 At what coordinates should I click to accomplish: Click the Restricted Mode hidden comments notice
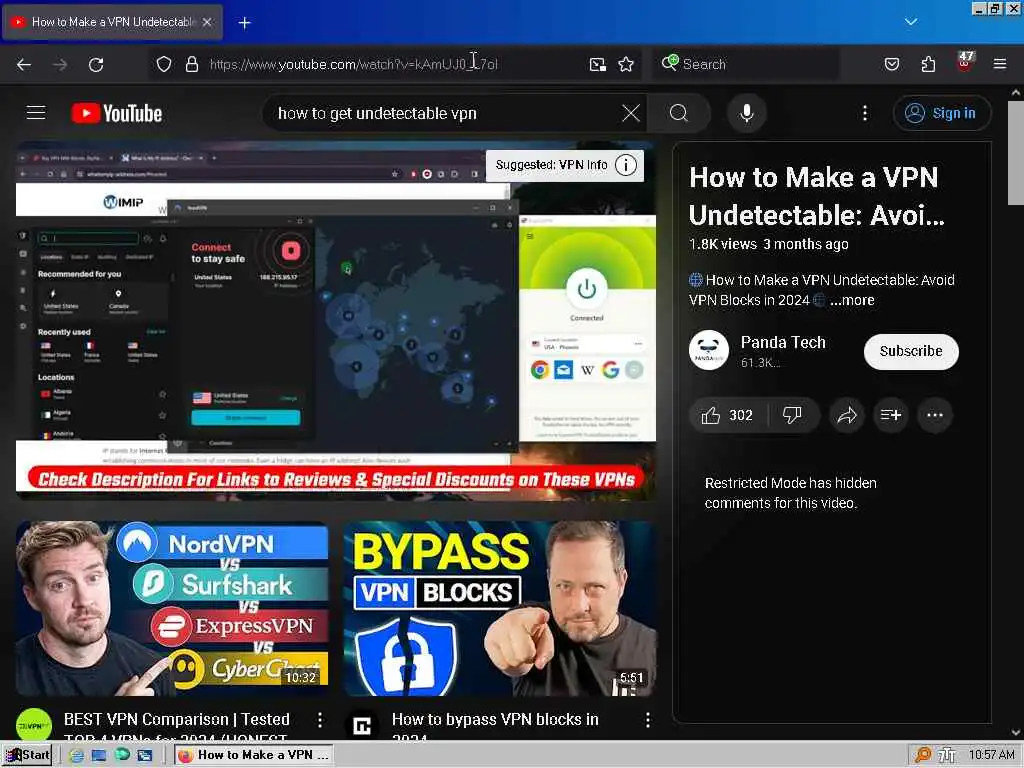tap(790, 493)
